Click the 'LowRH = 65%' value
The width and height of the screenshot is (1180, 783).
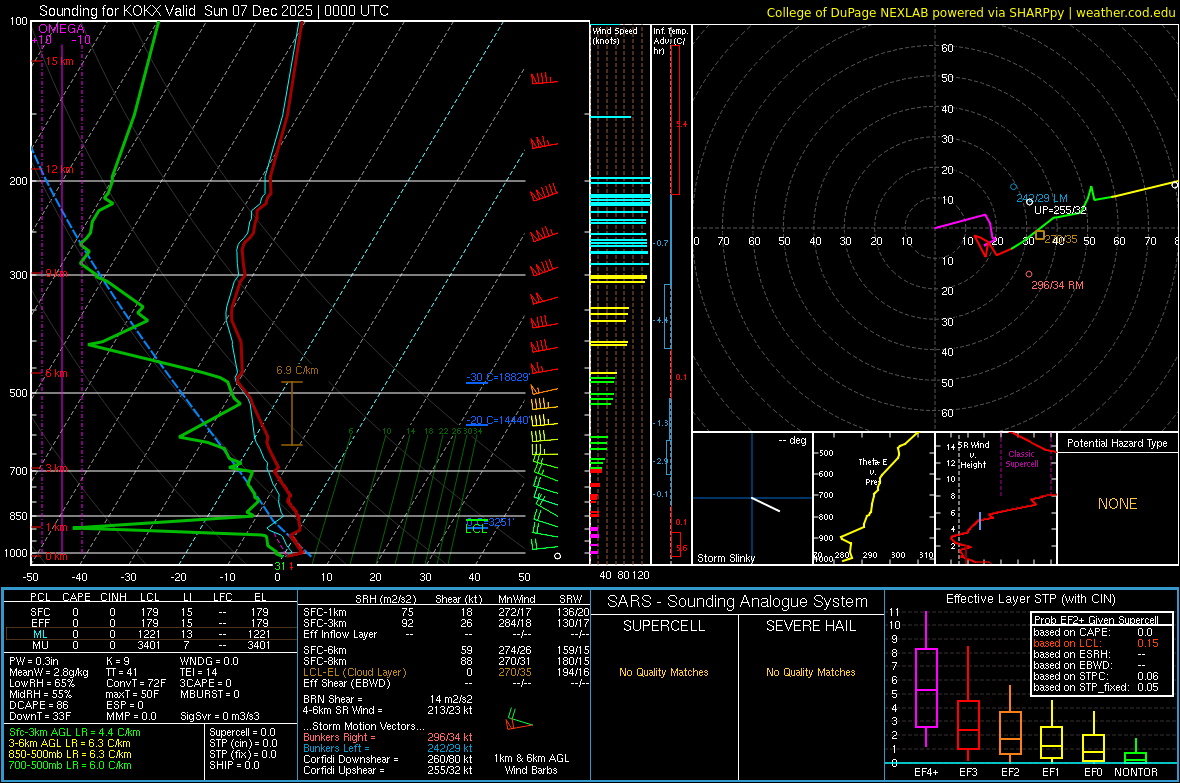(x=42, y=683)
